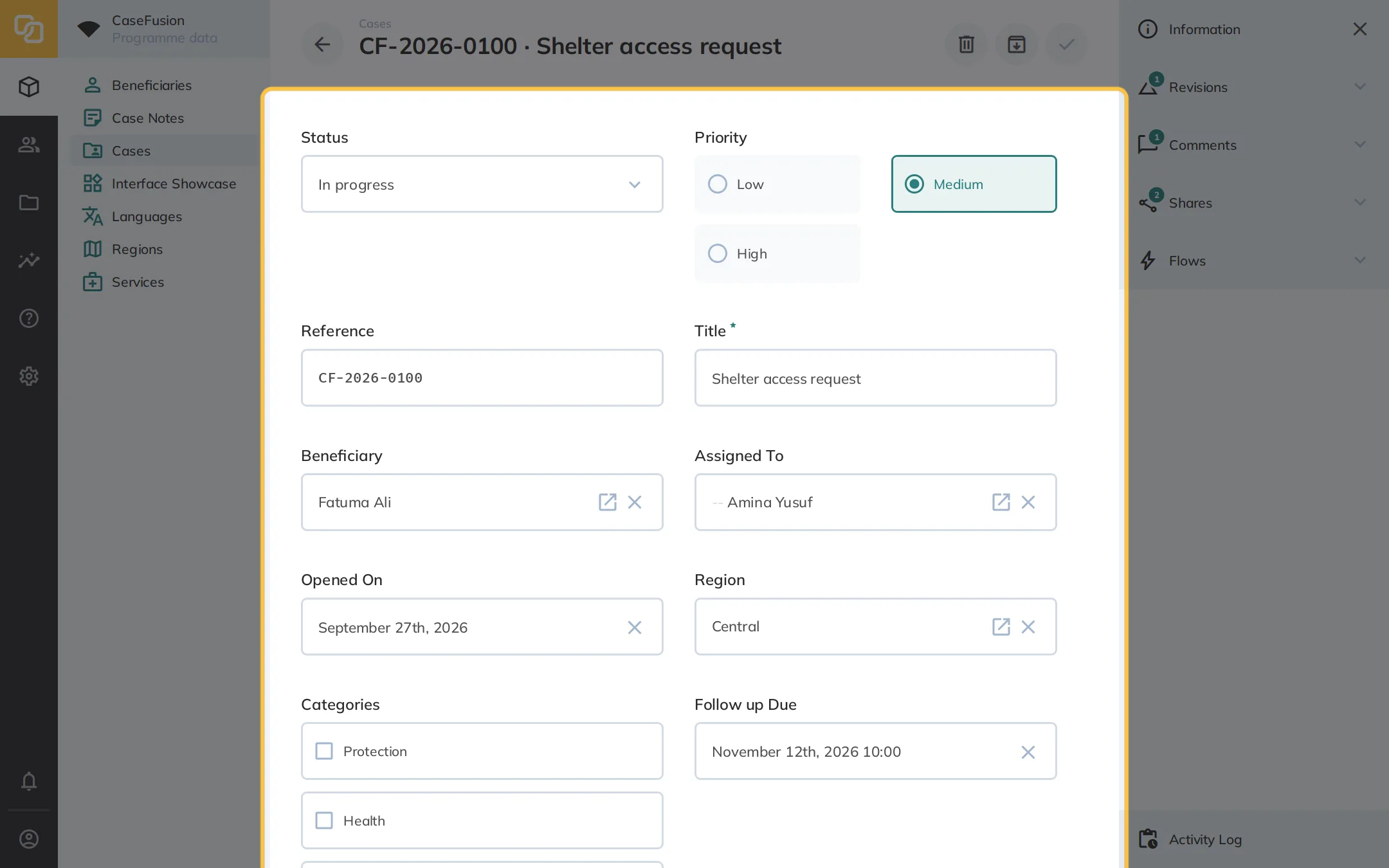Click the Reference input field
Image resolution: width=1389 pixels, height=868 pixels.
482,378
